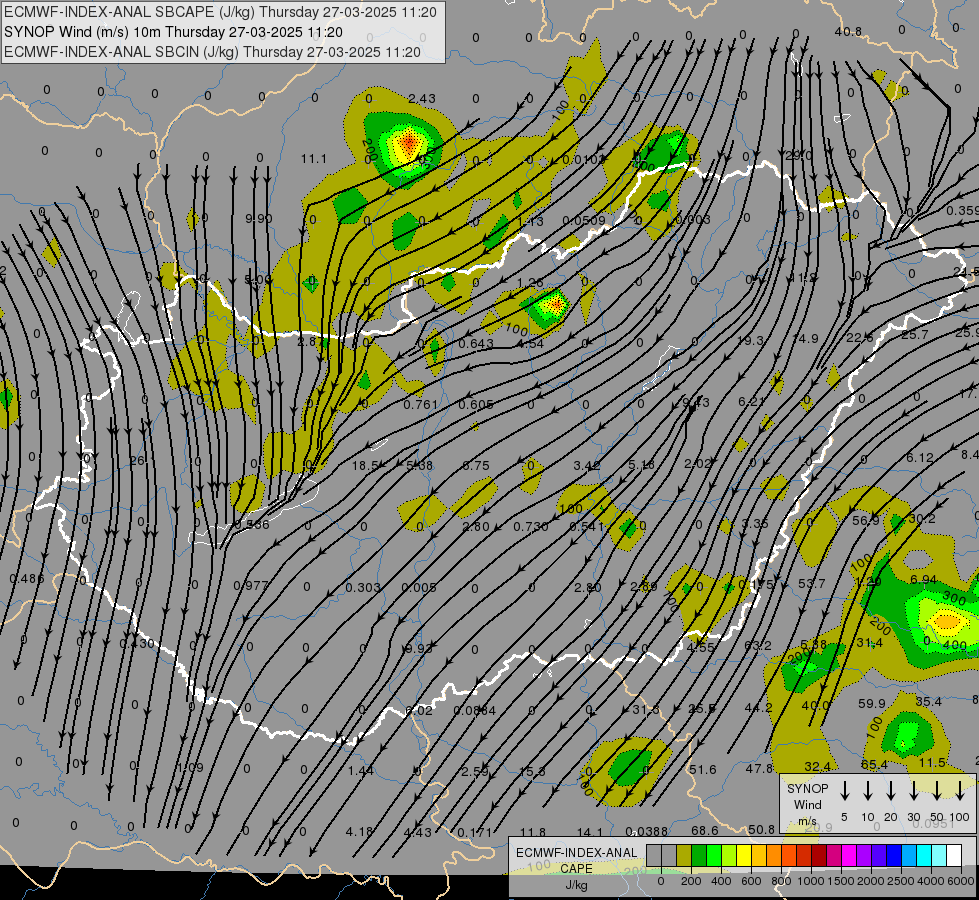Click the '0.430' value on map
Image resolution: width=979 pixels, height=900 pixels.
(x=136, y=643)
